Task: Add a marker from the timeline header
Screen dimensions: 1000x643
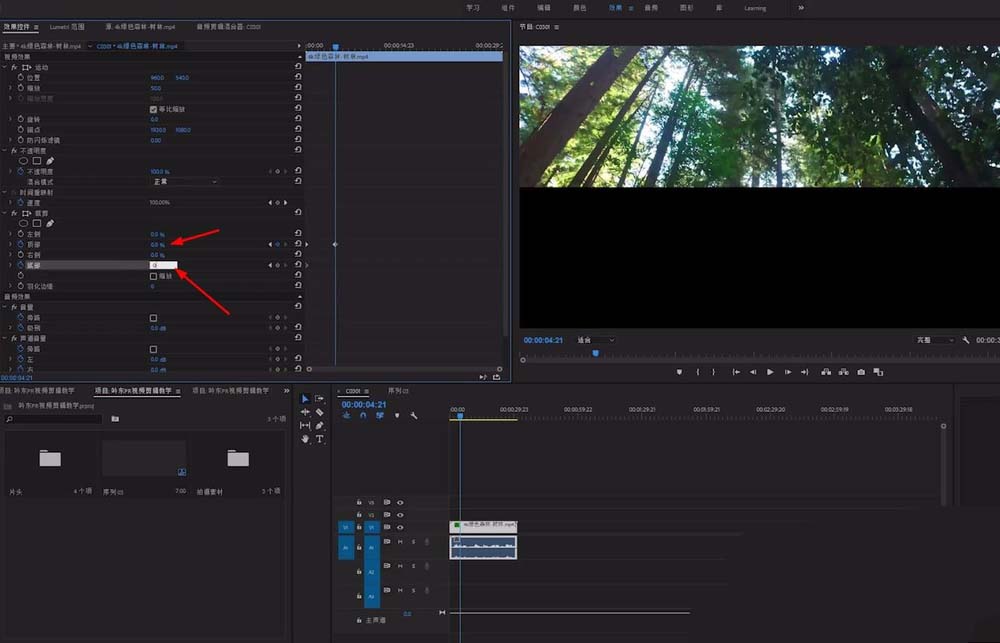Action: (397, 415)
